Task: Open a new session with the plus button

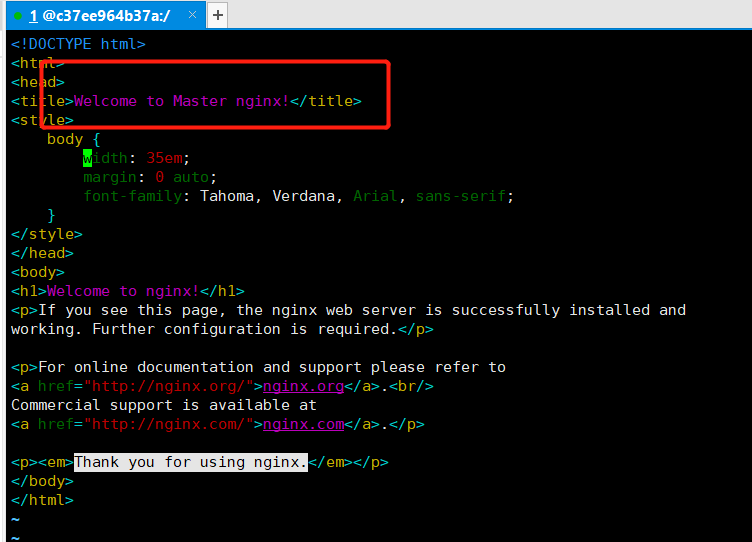Action: 218,15
